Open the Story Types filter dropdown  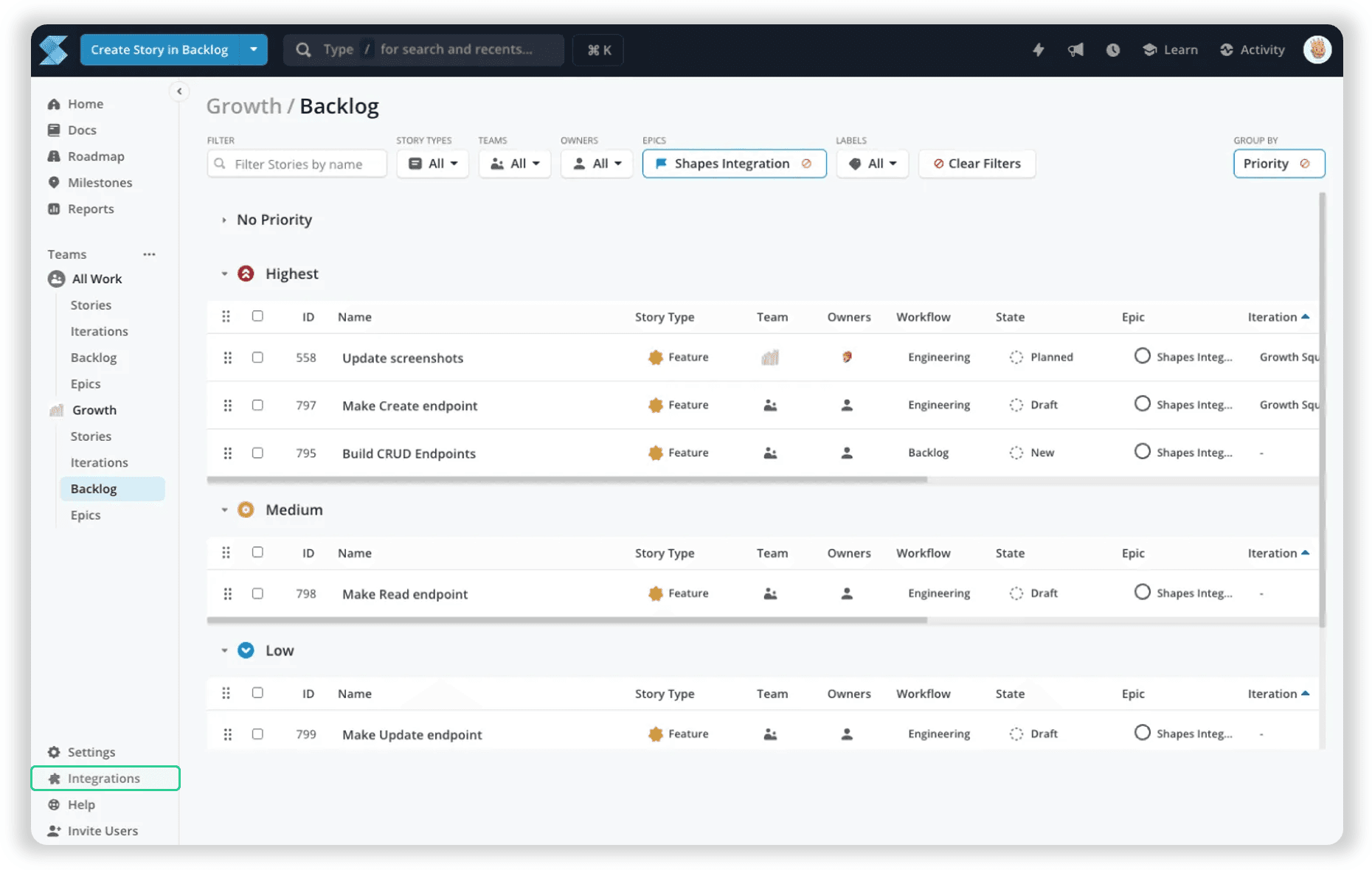click(x=433, y=164)
